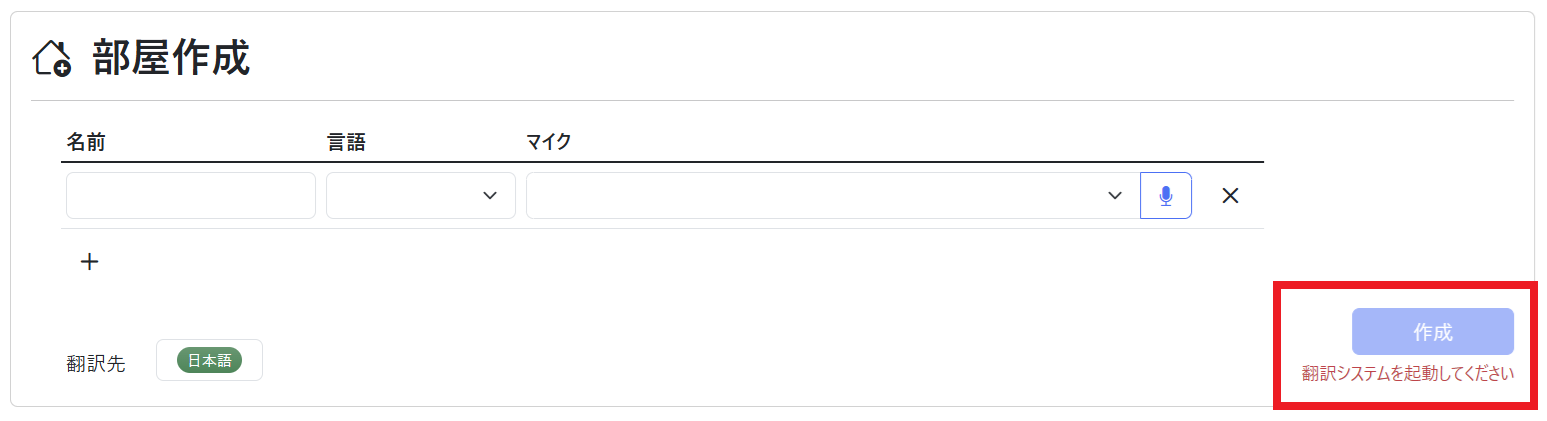Click the 名前 column header

point(86,143)
